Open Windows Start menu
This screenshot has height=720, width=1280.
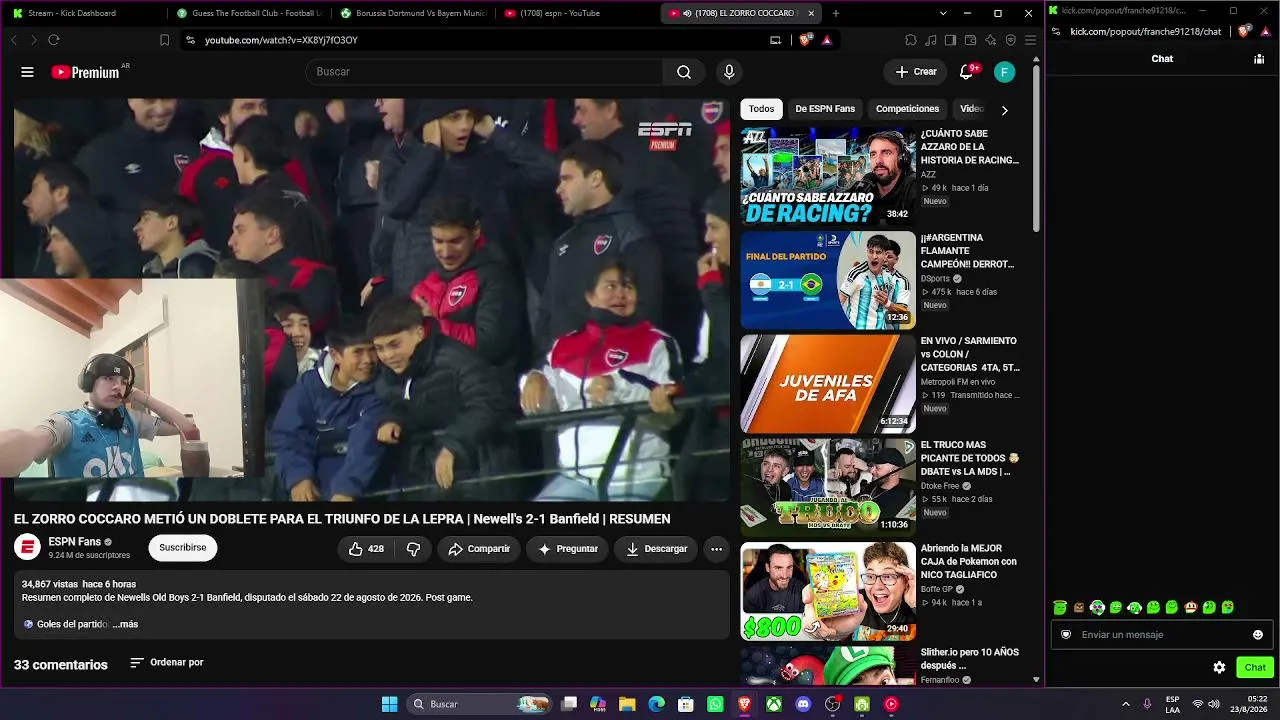[x=389, y=704]
